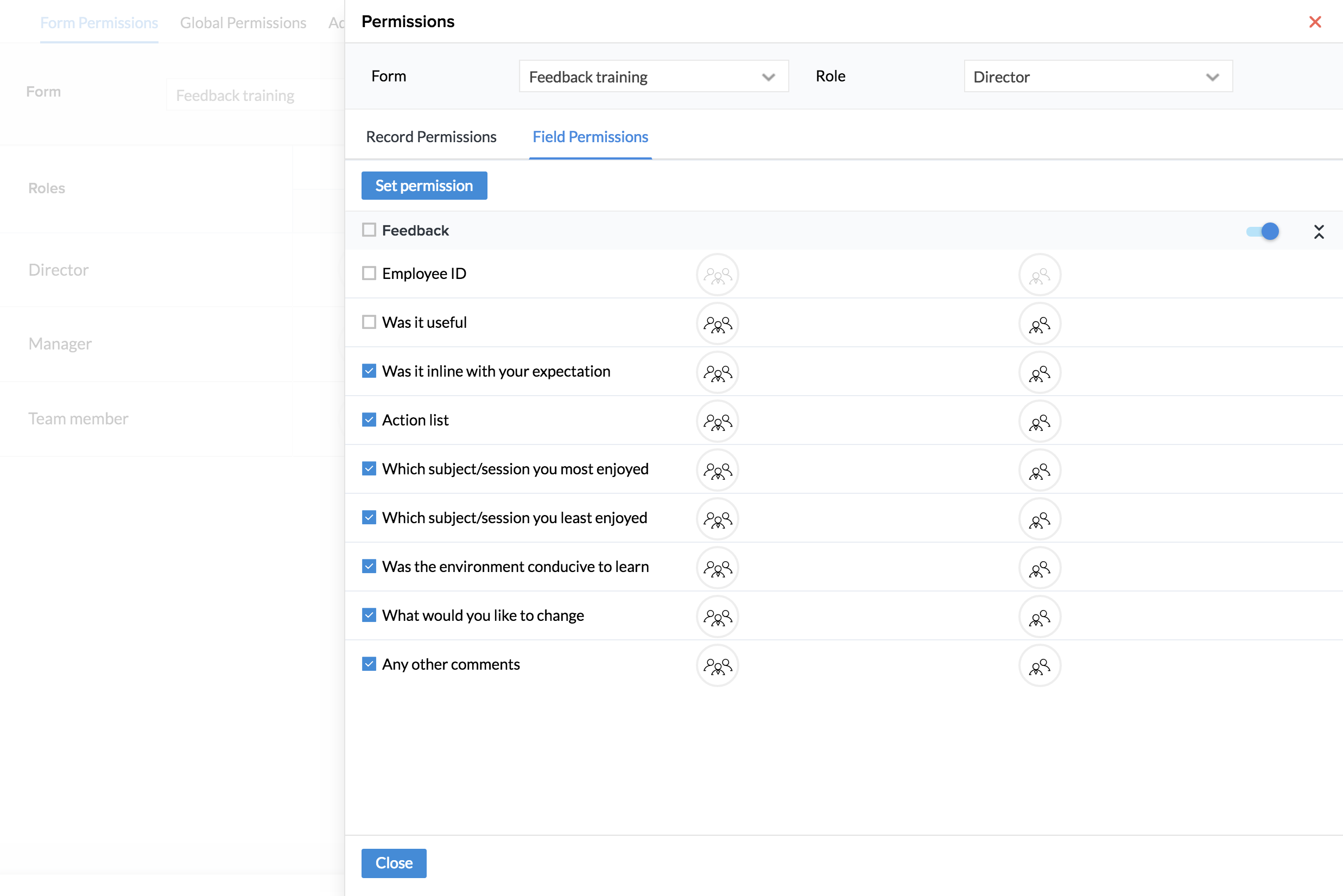Click three-person icon in Action list row
Image resolution: width=1343 pixels, height=896 pixels.
point(717,422)
